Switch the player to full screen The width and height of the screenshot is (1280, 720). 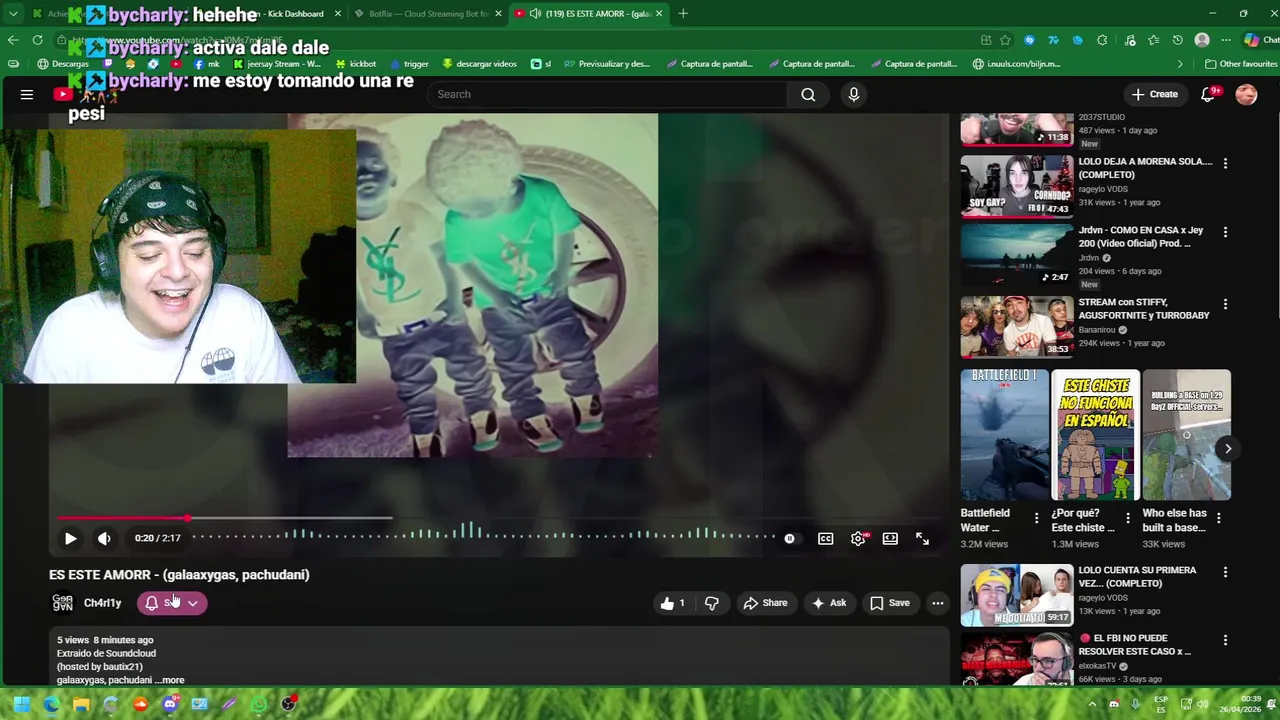(x=922, y=538)
